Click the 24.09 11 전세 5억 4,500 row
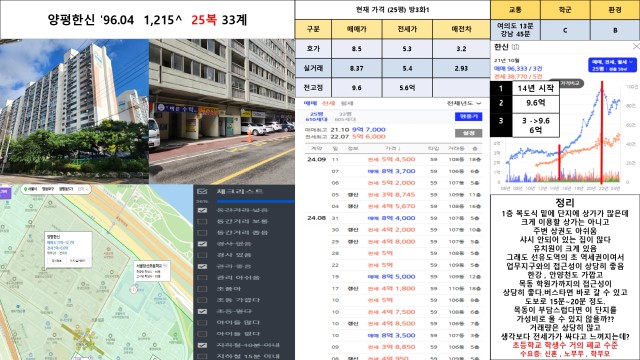 point(394,160)
